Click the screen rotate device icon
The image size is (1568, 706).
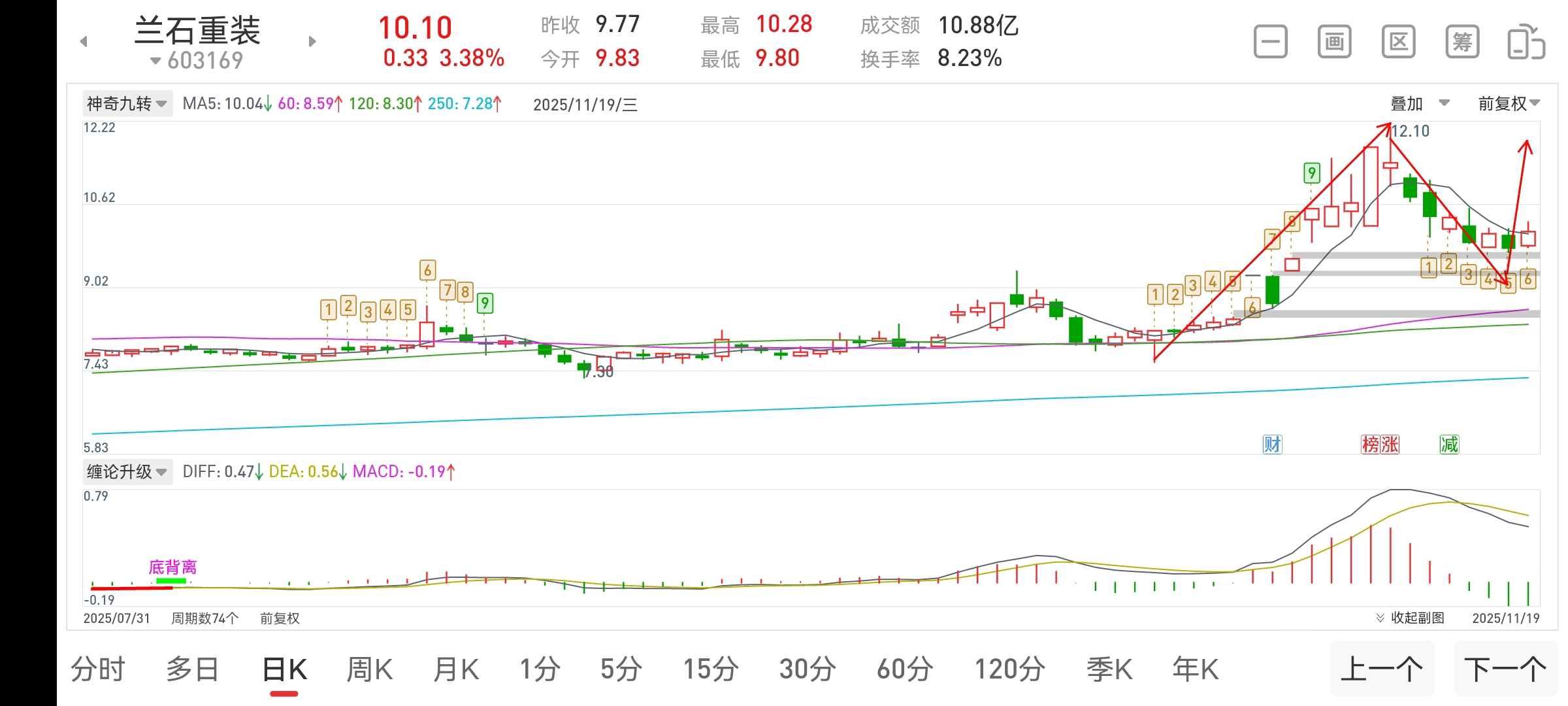(1526, 42)
